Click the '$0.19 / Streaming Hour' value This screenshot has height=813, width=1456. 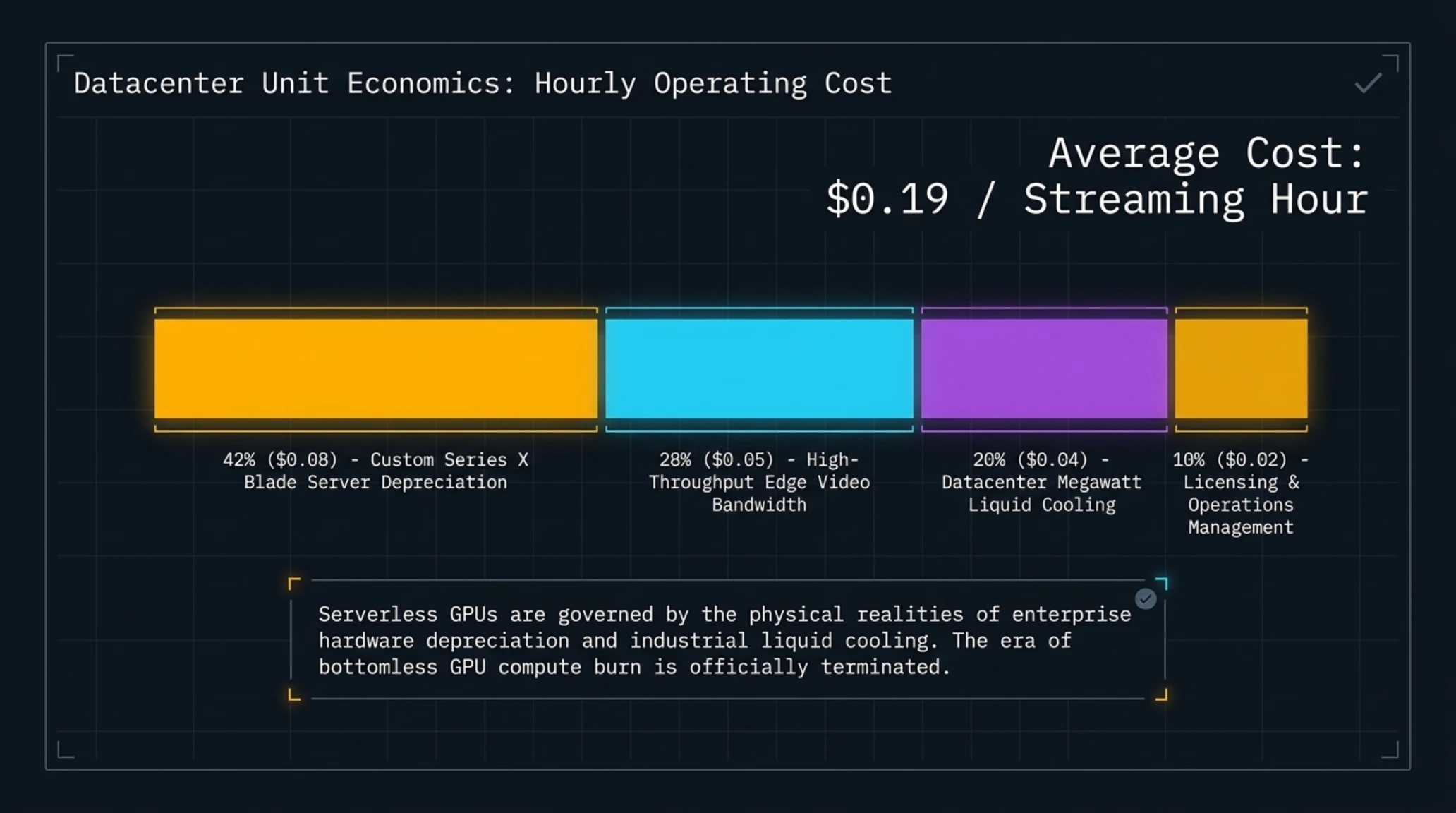coord(1097,199)
